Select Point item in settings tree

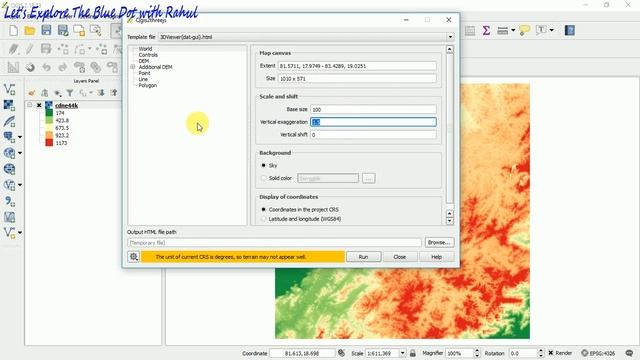pos(144,73)
